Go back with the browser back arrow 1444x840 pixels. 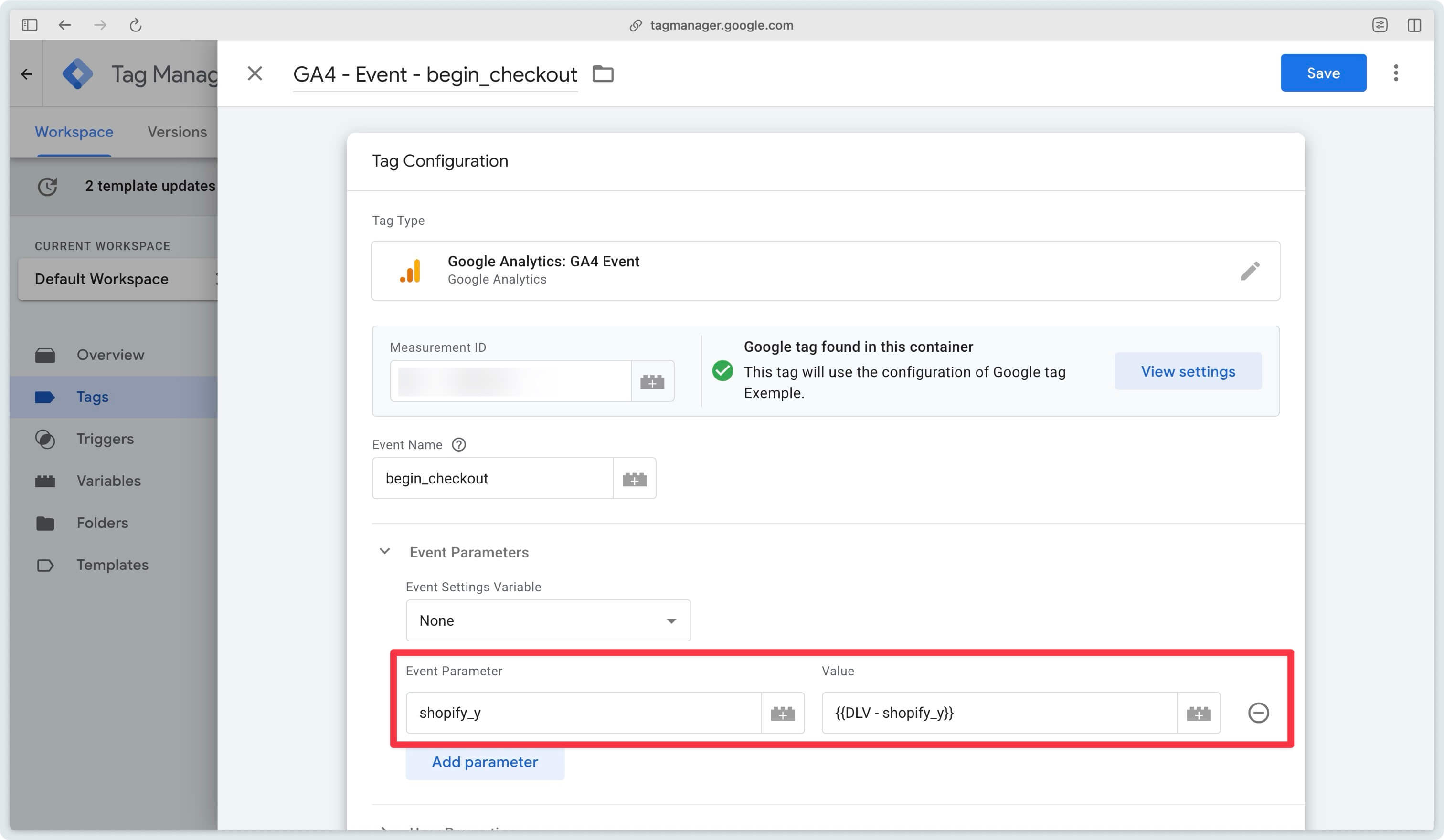coord(65,25)
